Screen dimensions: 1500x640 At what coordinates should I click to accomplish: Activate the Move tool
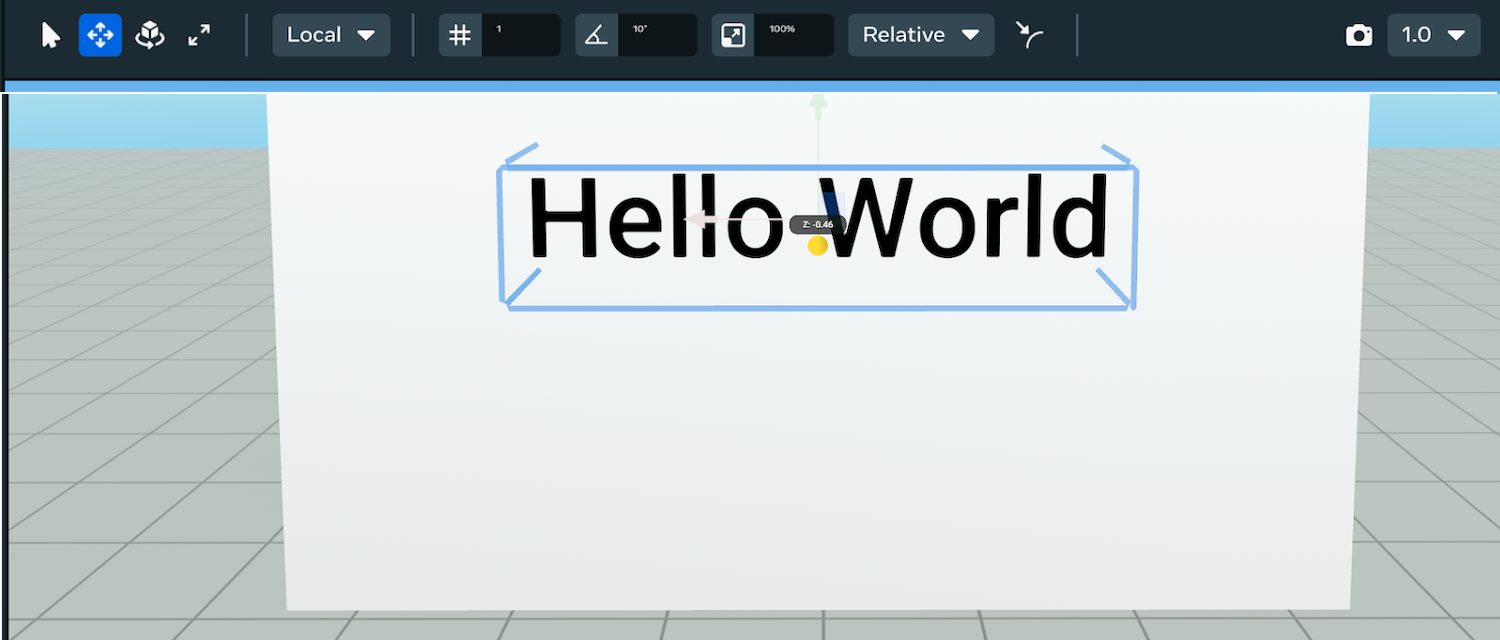100,35
